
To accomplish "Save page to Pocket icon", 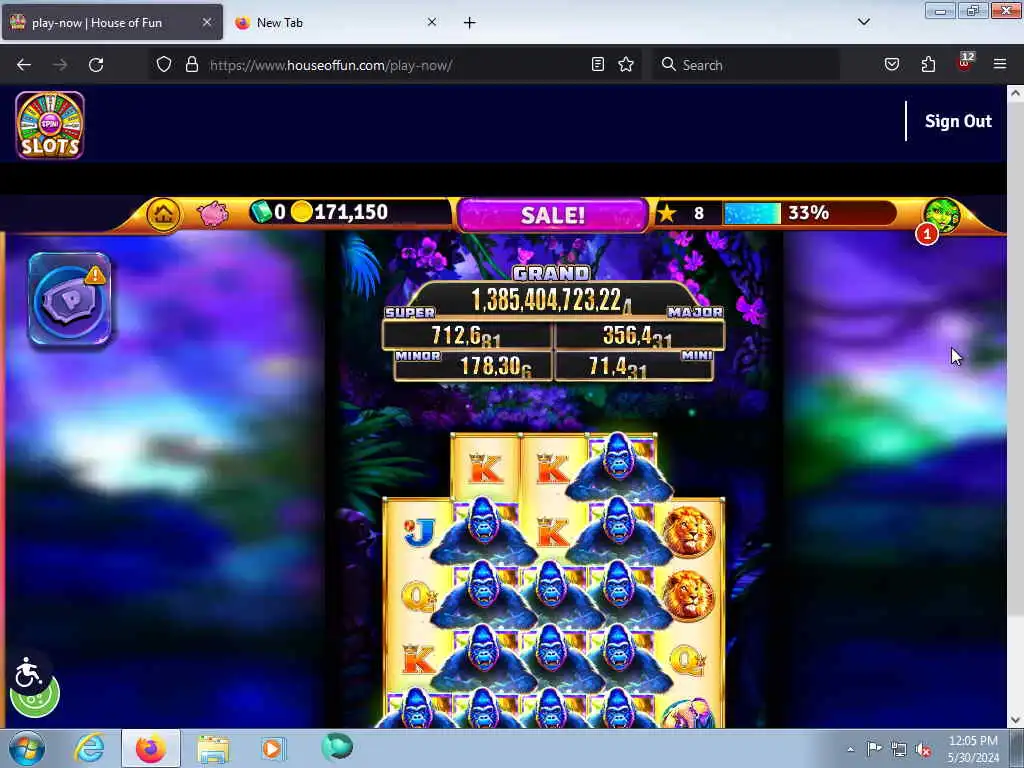I will (892, 65).
